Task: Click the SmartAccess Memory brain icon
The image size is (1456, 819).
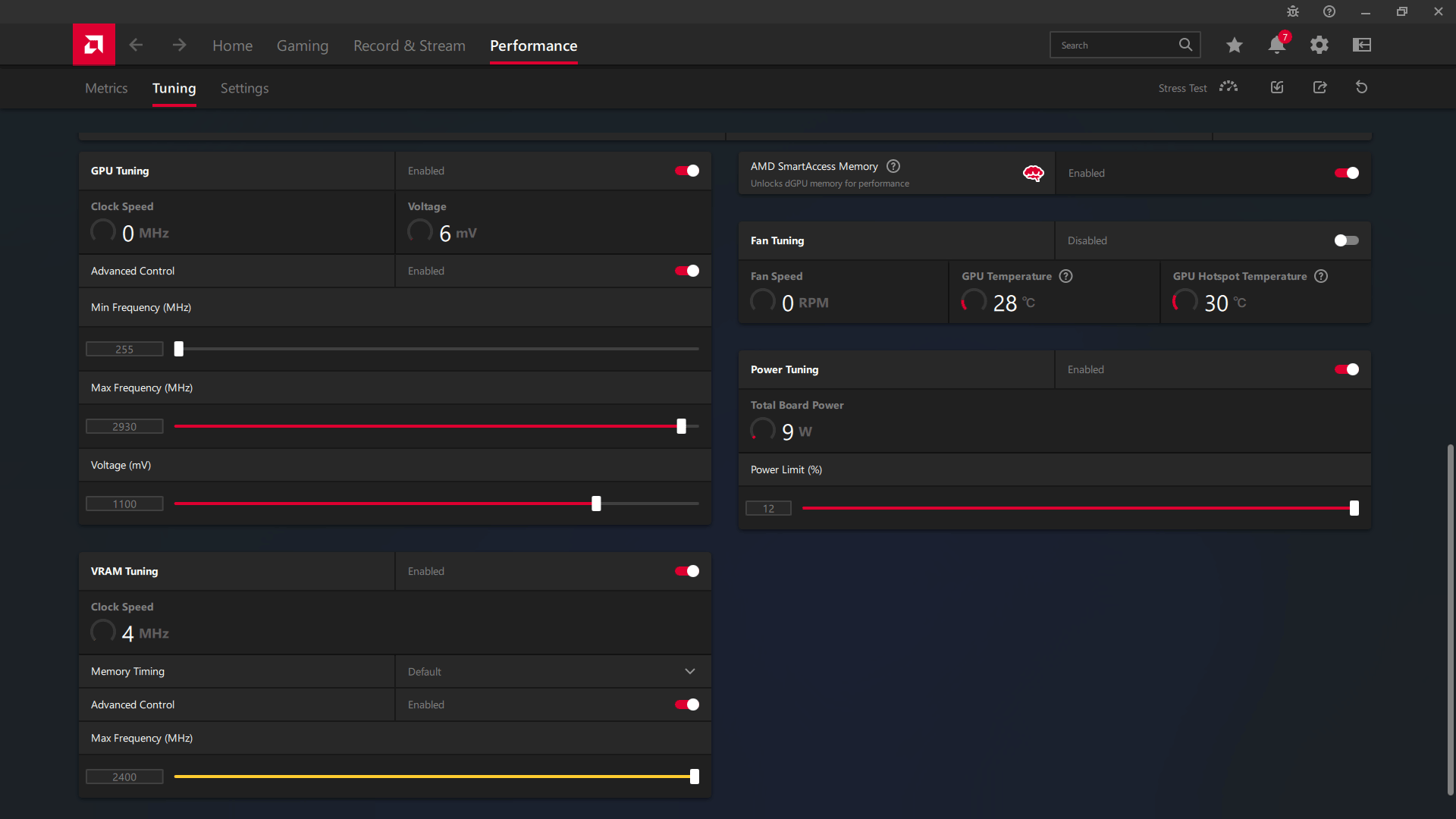Action: (1034, 173)
